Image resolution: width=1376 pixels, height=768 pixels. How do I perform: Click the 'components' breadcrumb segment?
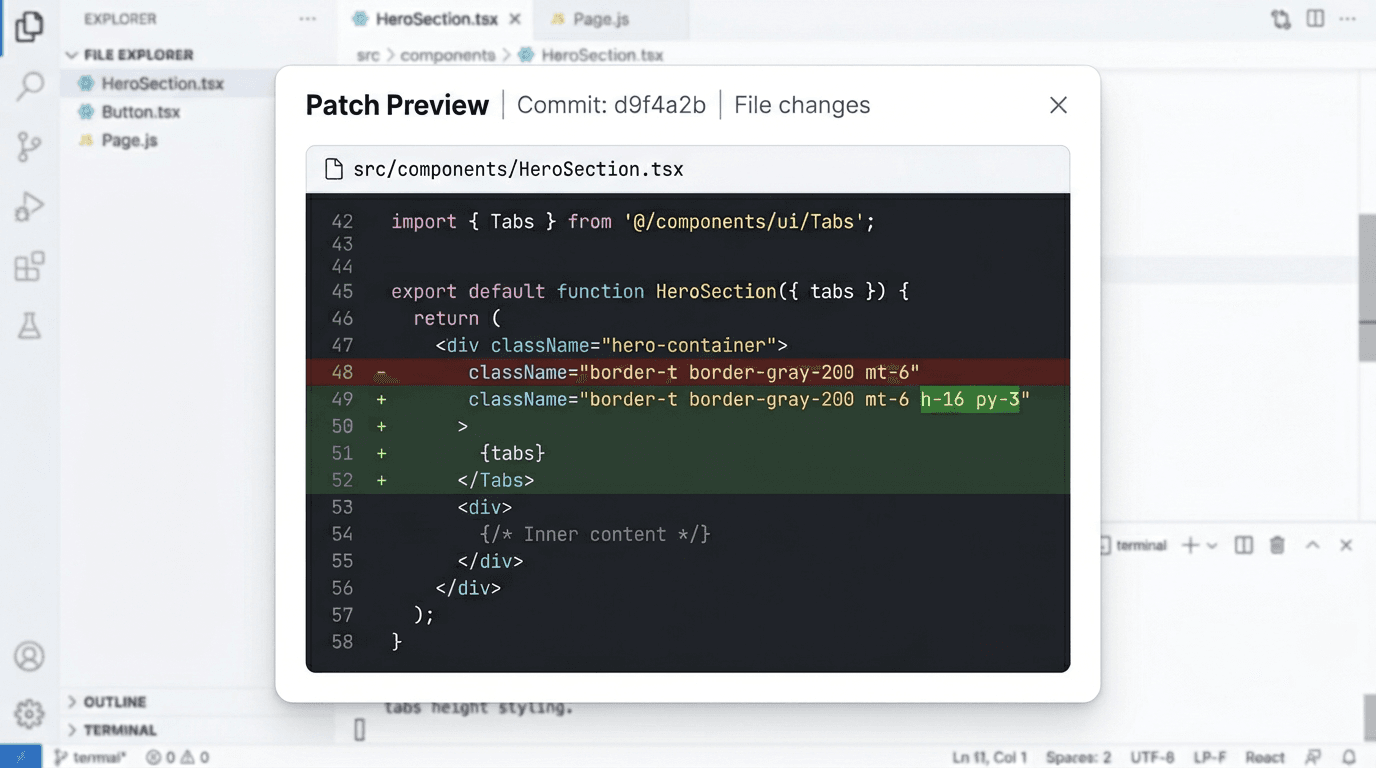tap(447, 55)
